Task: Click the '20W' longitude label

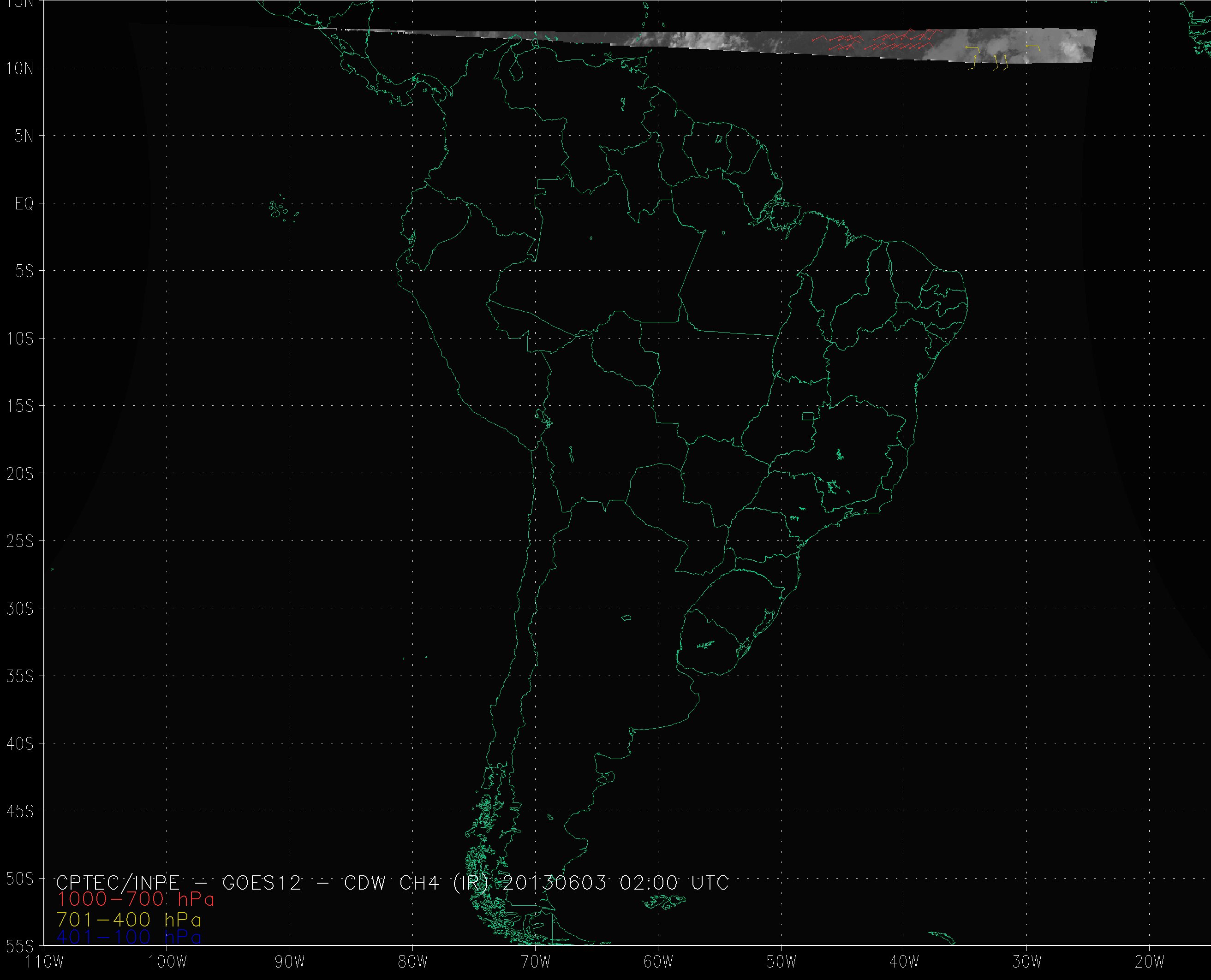Action: 1150,962
